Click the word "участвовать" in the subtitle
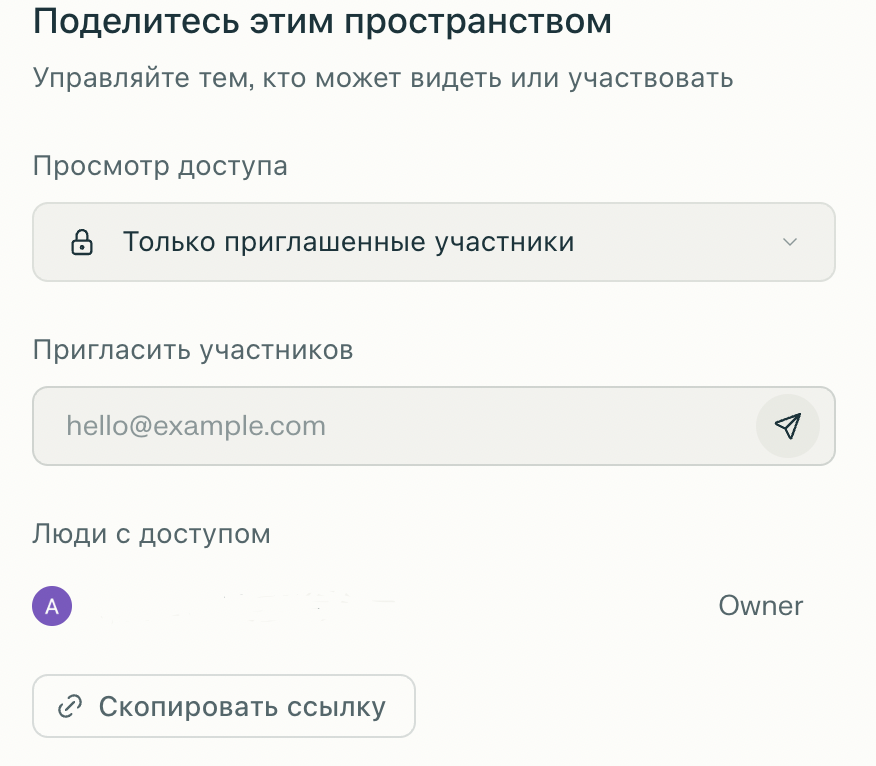876x766 pixels. click(x=651, y=77)
